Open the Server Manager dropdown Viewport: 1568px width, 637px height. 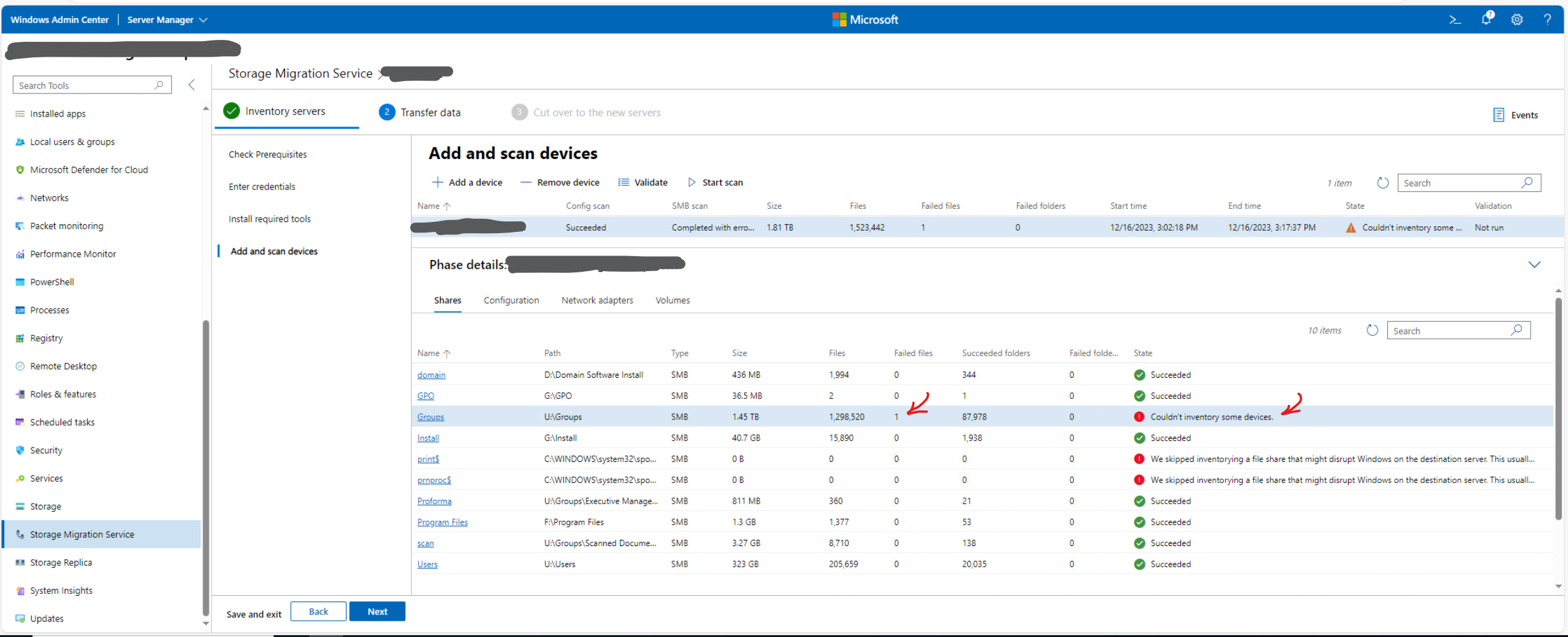point(167,20)
